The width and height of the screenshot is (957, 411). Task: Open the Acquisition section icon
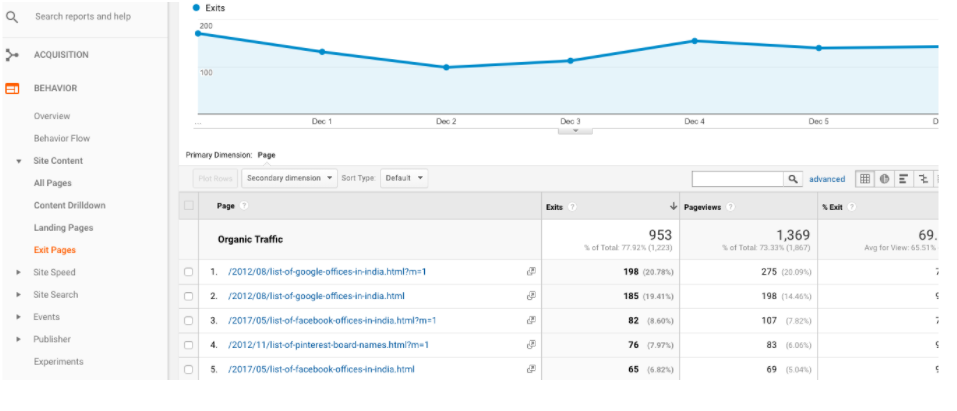[x=12, y=55]
